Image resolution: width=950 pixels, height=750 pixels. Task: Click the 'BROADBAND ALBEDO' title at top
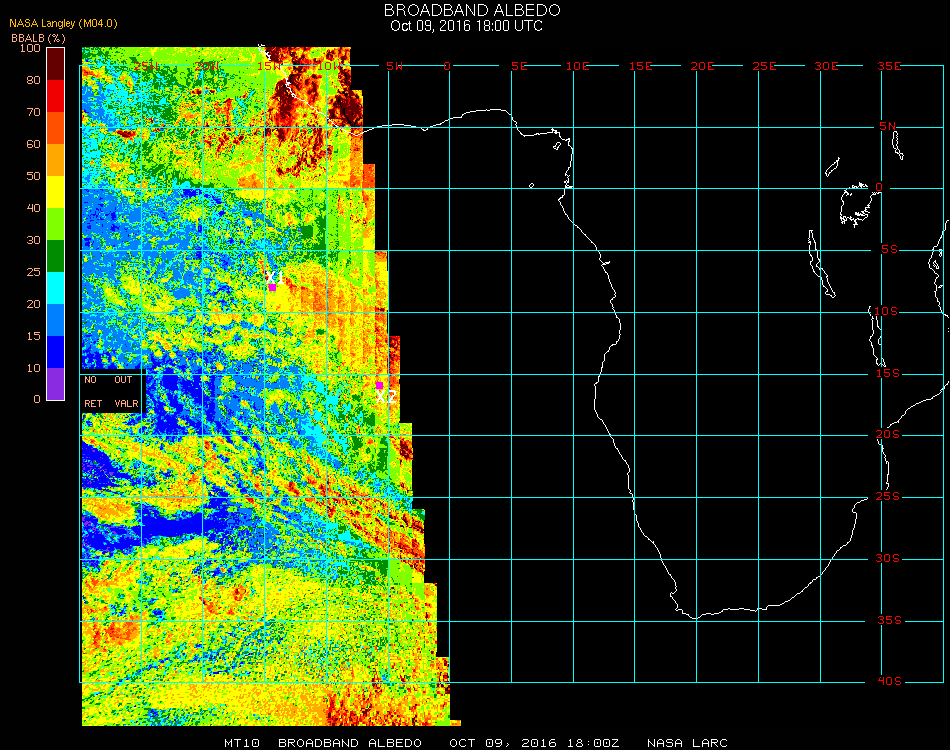pyautogui.click(x=472, y=10)
